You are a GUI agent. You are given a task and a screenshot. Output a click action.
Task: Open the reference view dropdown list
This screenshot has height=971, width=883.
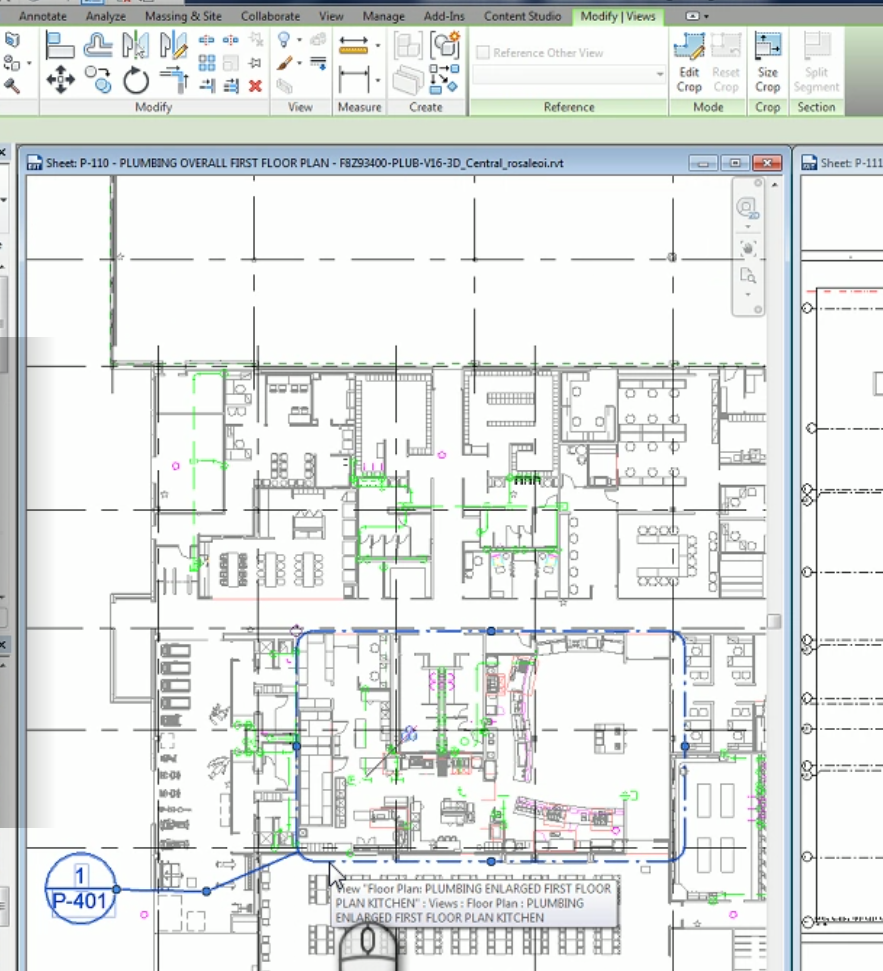658,73
